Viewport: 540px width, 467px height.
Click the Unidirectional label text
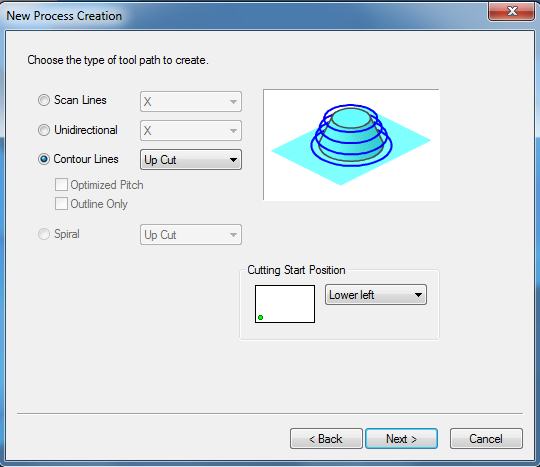[86, 130]
